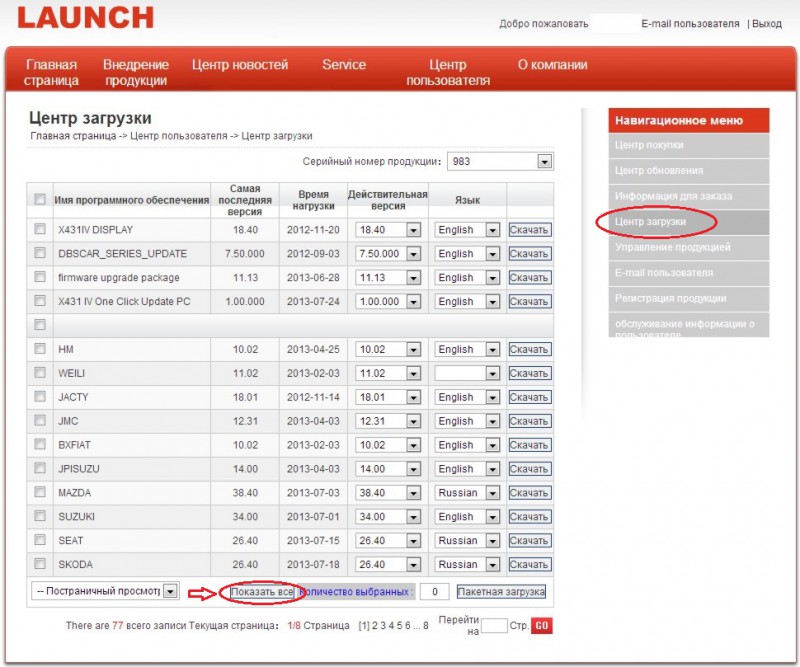Go to the Service navigation tab
Viewport: 800px width, 667px height.
(x=344, y=65)
